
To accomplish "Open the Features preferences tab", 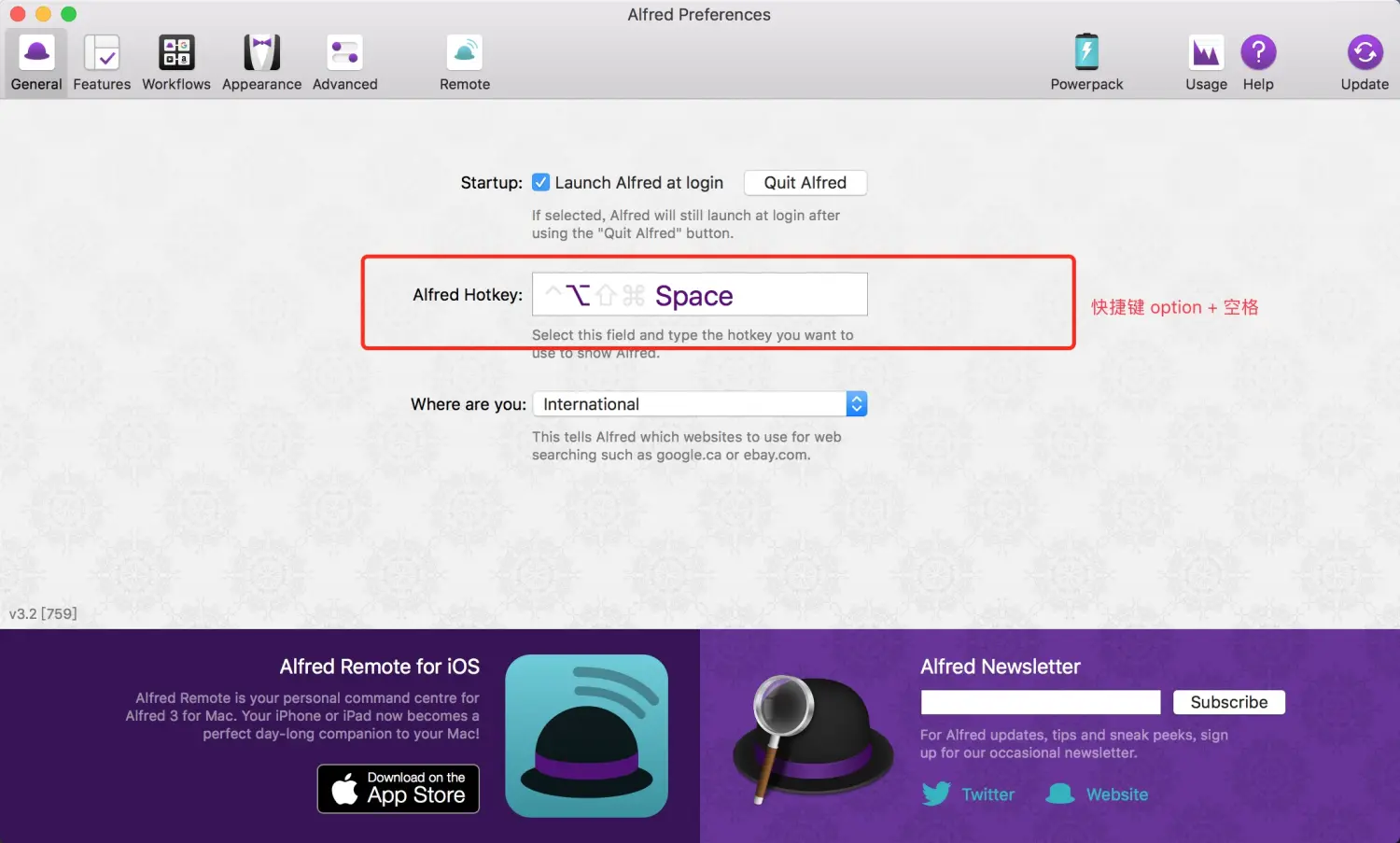I will pos(102,63).
